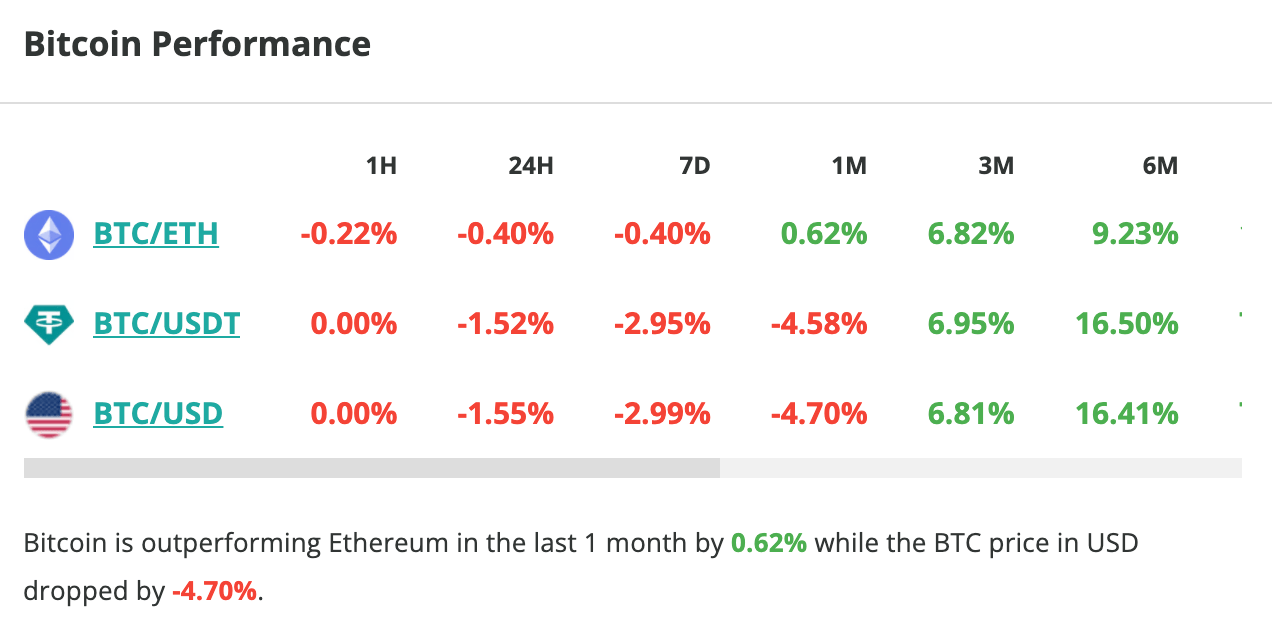Click the horizontal scrollbar thumb

pyautogui.click(x=371, y=468)
